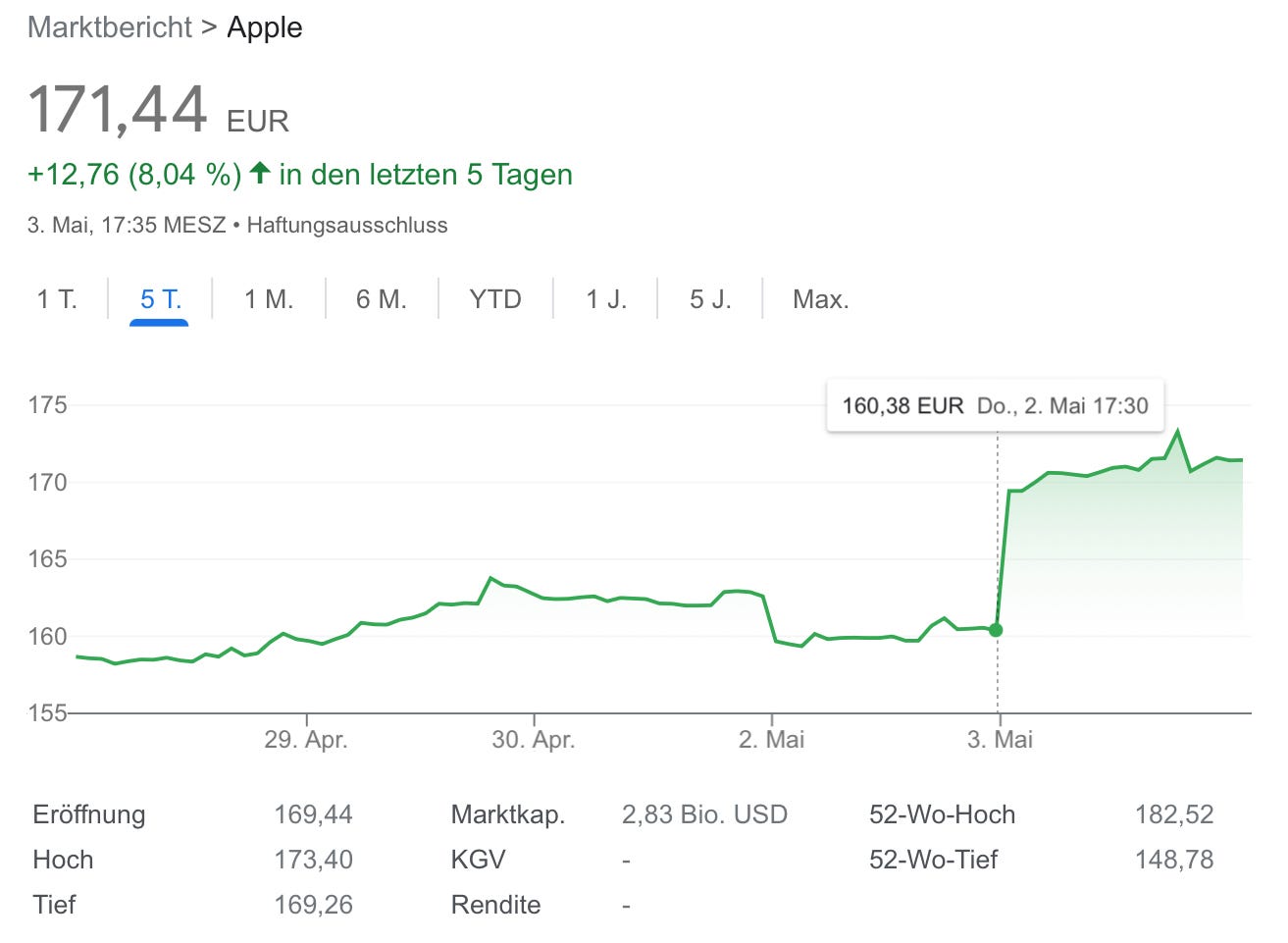Screen dimensions: 1288x943
Task: Click the 165 y-axis label
Action: tap(47, 558)
